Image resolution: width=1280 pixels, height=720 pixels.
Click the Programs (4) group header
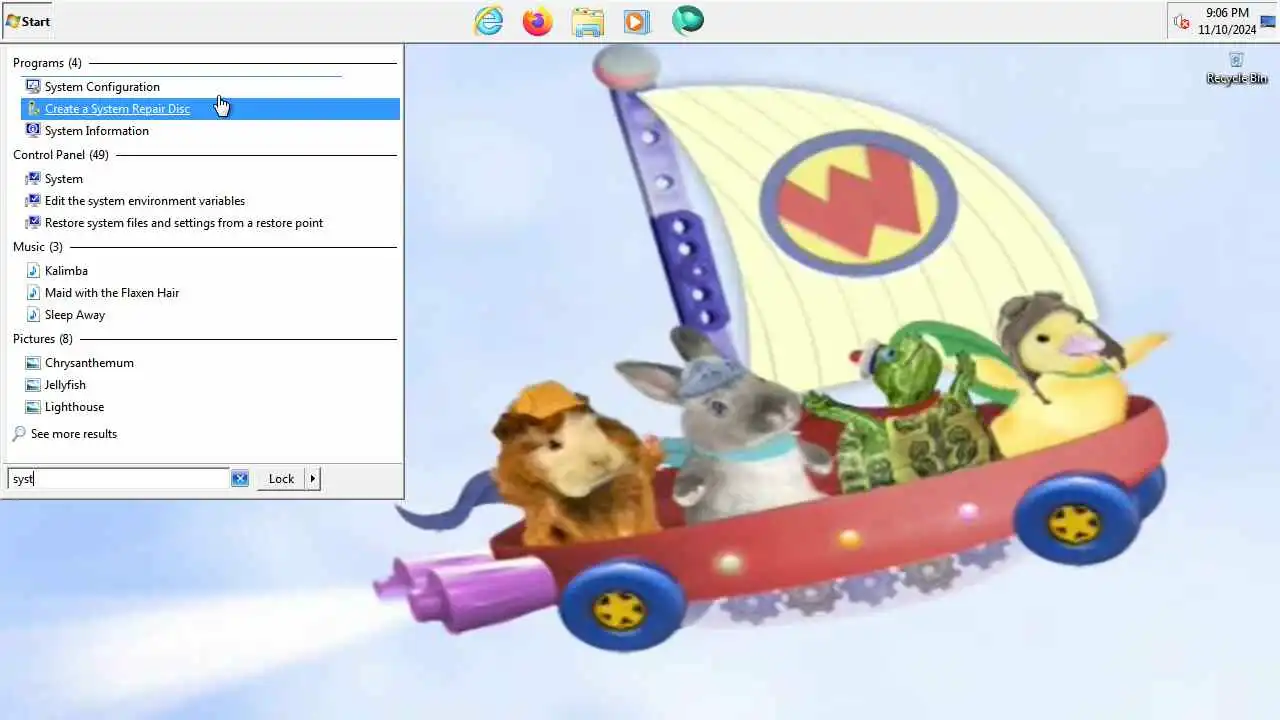47,63
